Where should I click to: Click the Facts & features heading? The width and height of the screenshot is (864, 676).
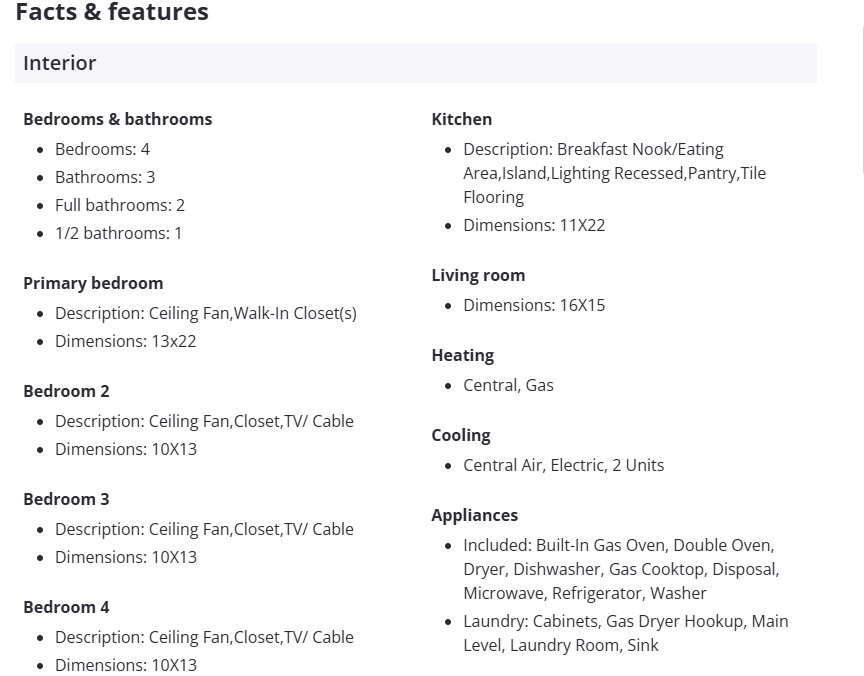(112, 13)
